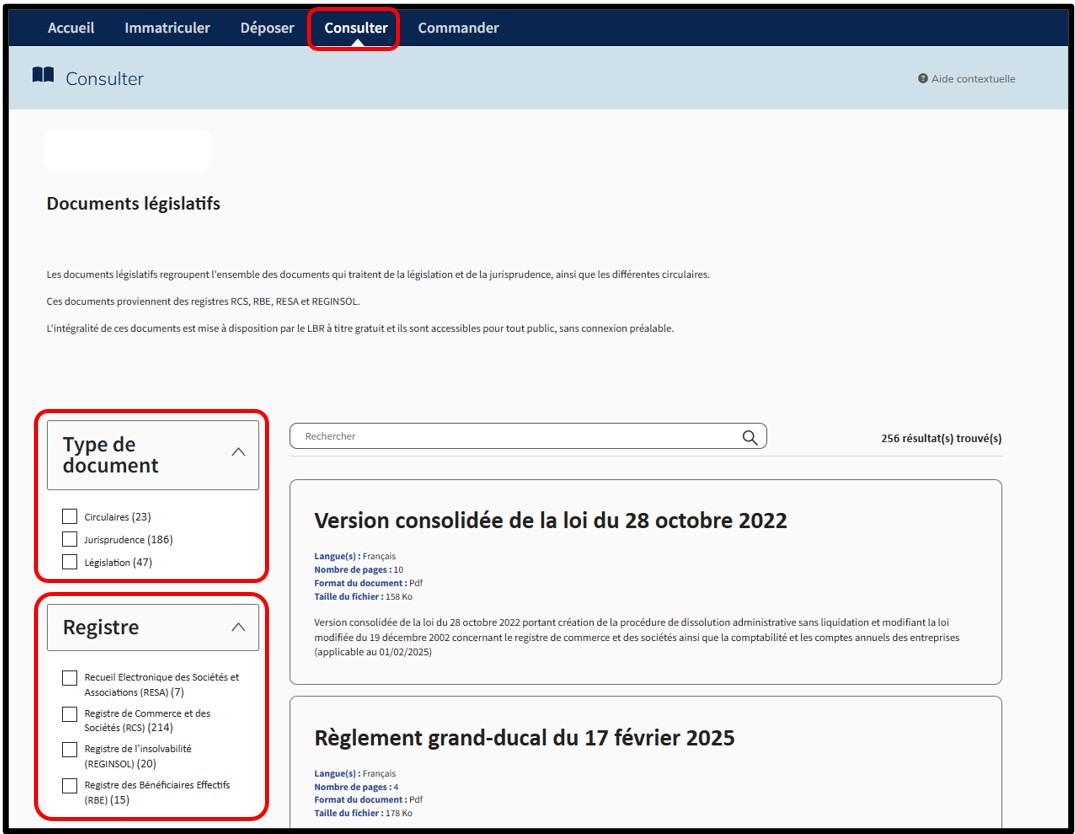Open Règlement grand-ducal du 17 février 2025
This screenshot has width=1075, height=834.
click(524, 738)
